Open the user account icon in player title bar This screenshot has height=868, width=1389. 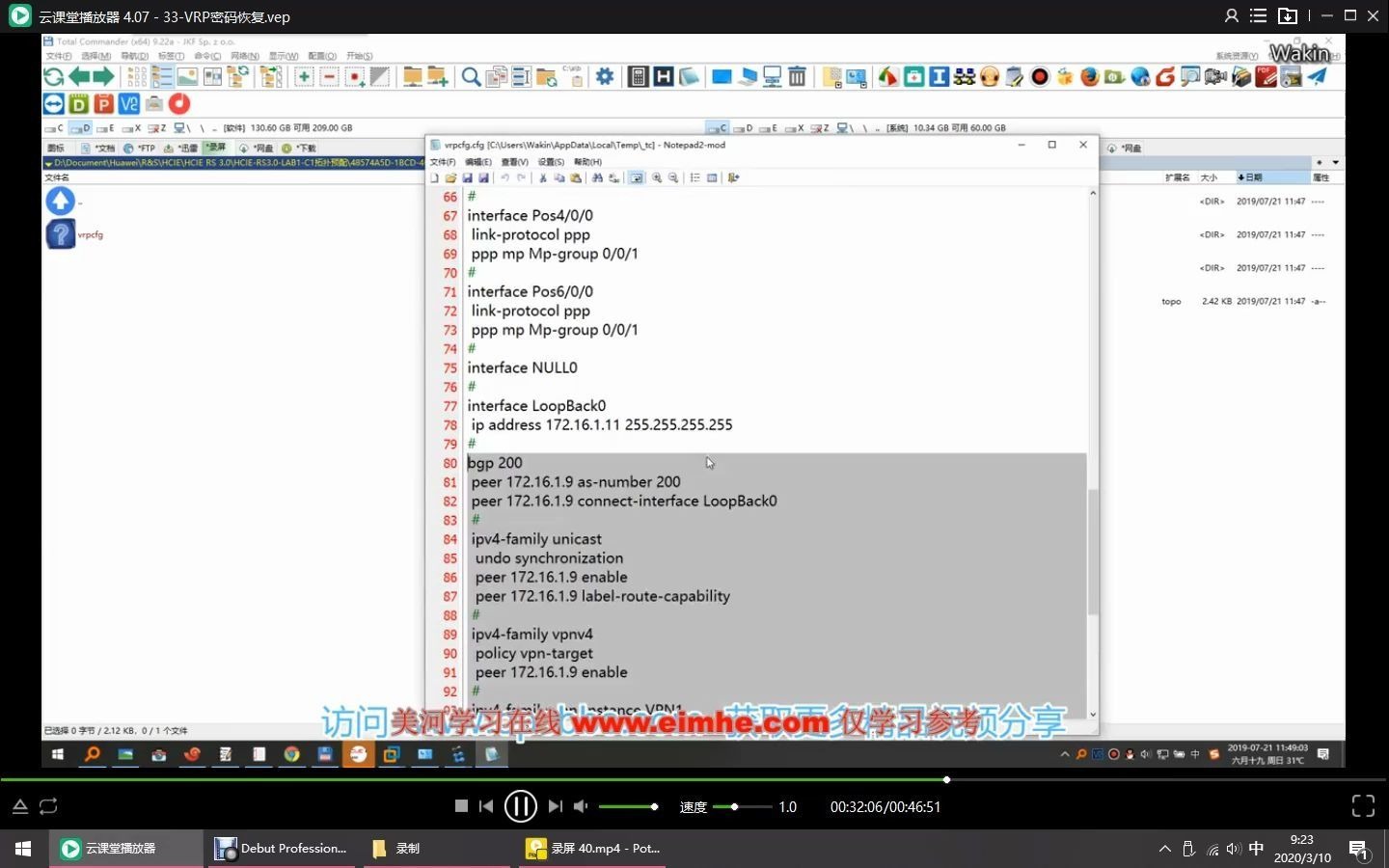tap(1232, 16)
